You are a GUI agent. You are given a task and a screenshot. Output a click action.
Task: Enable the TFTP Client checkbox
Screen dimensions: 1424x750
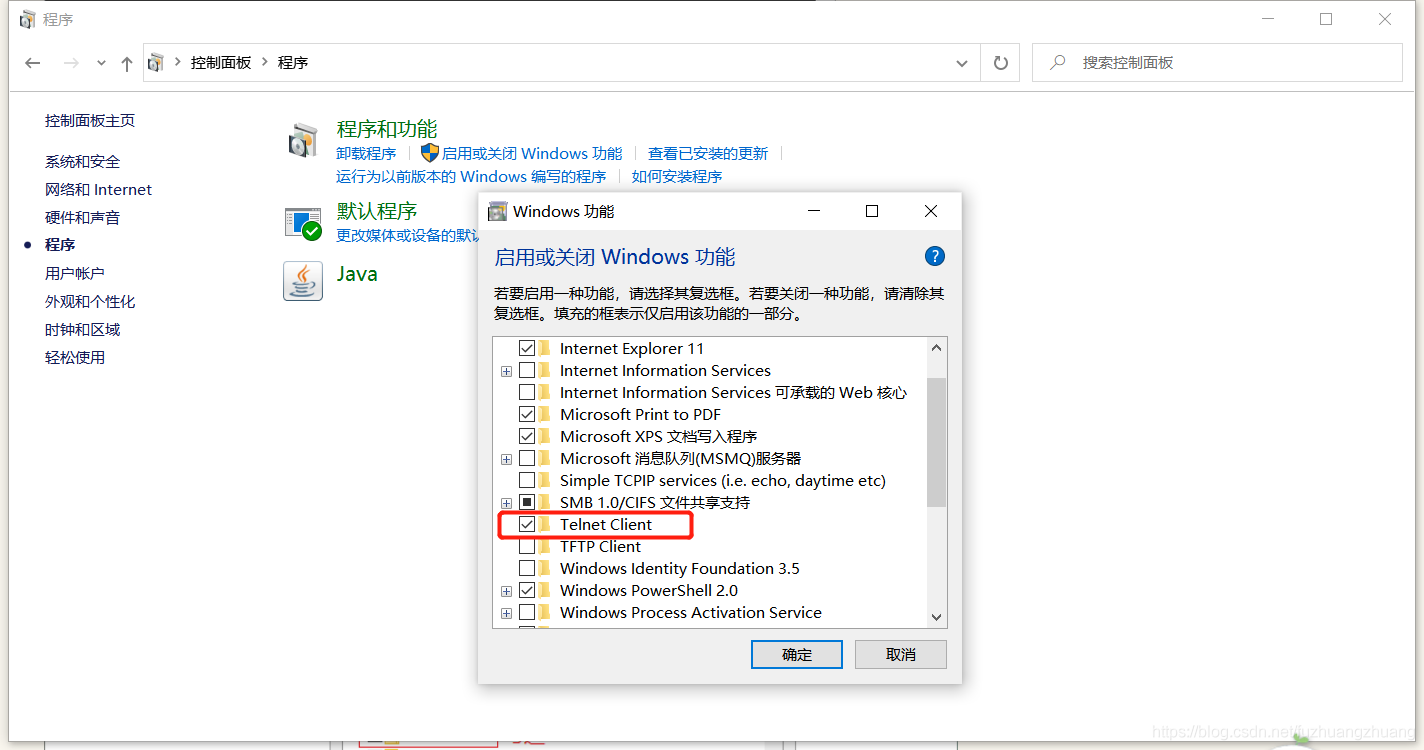coord(527,546)
